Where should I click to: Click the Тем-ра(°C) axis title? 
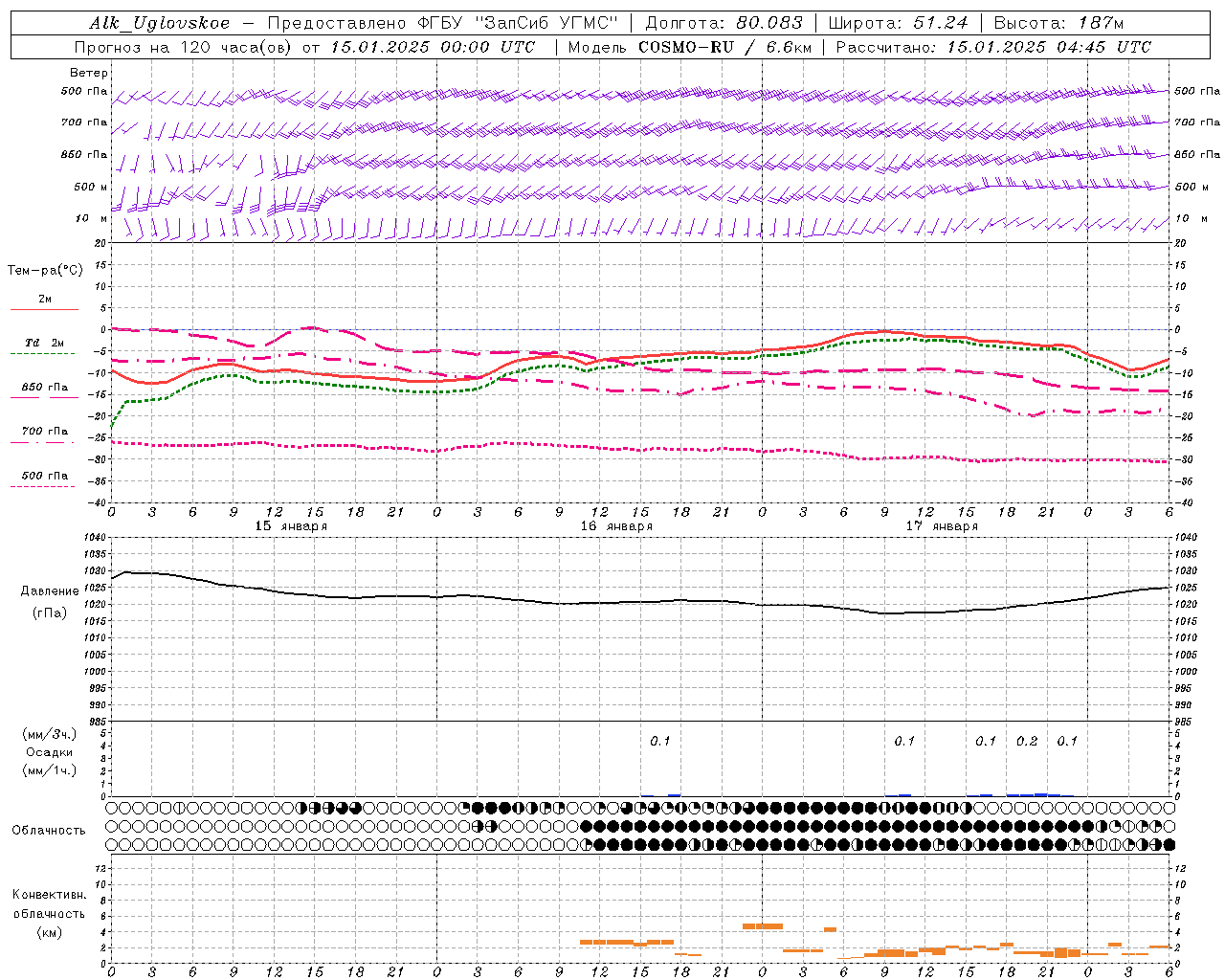pyautogui.click(x=45, y=271)
